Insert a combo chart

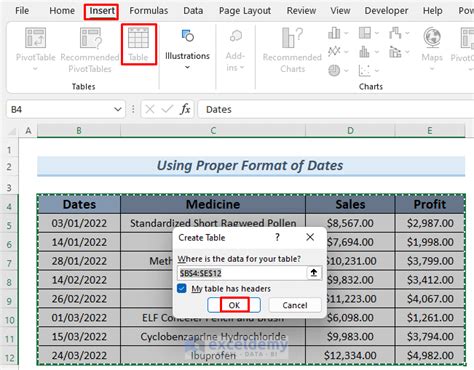click(395, 52)
